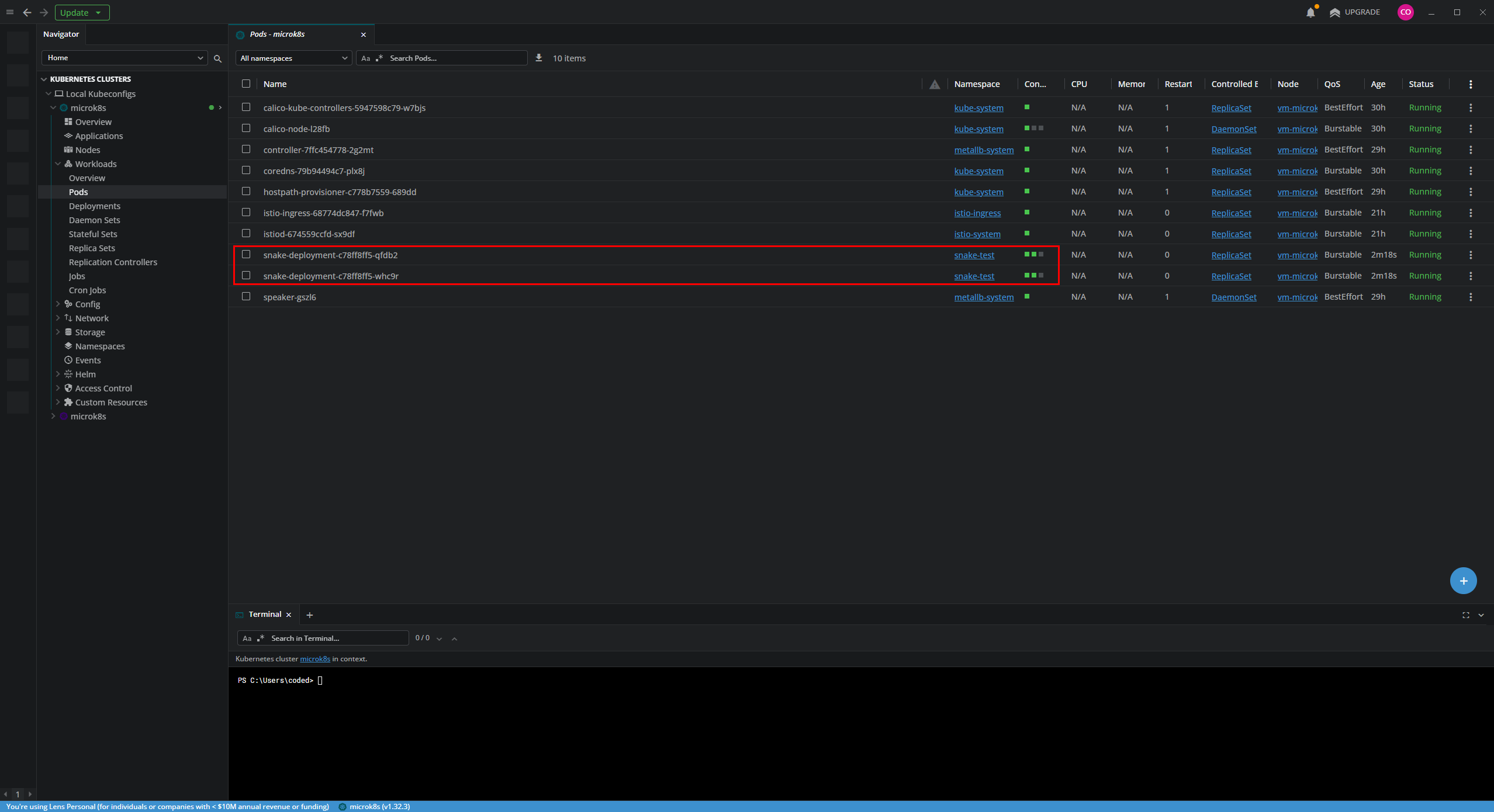The width and height of the screenshot is (1494, 812).
Task: Toggle case-sensitive Aa in pod search
Action: point(365,58)
